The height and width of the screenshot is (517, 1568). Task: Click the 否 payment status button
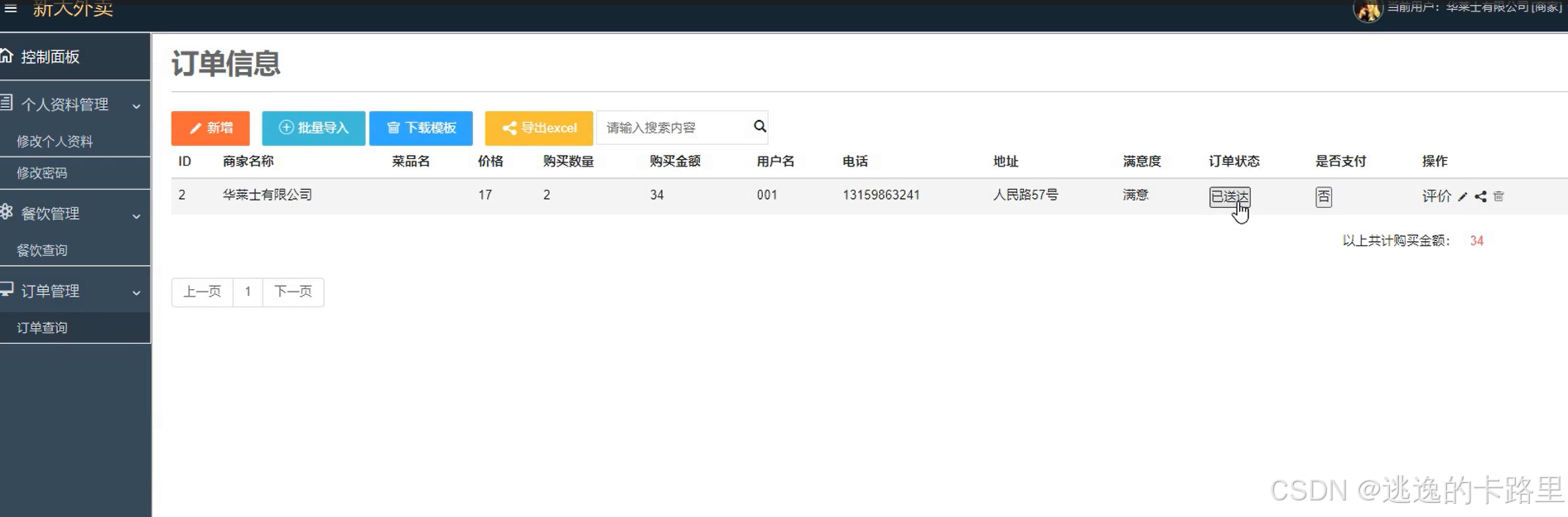(1324, 196)
